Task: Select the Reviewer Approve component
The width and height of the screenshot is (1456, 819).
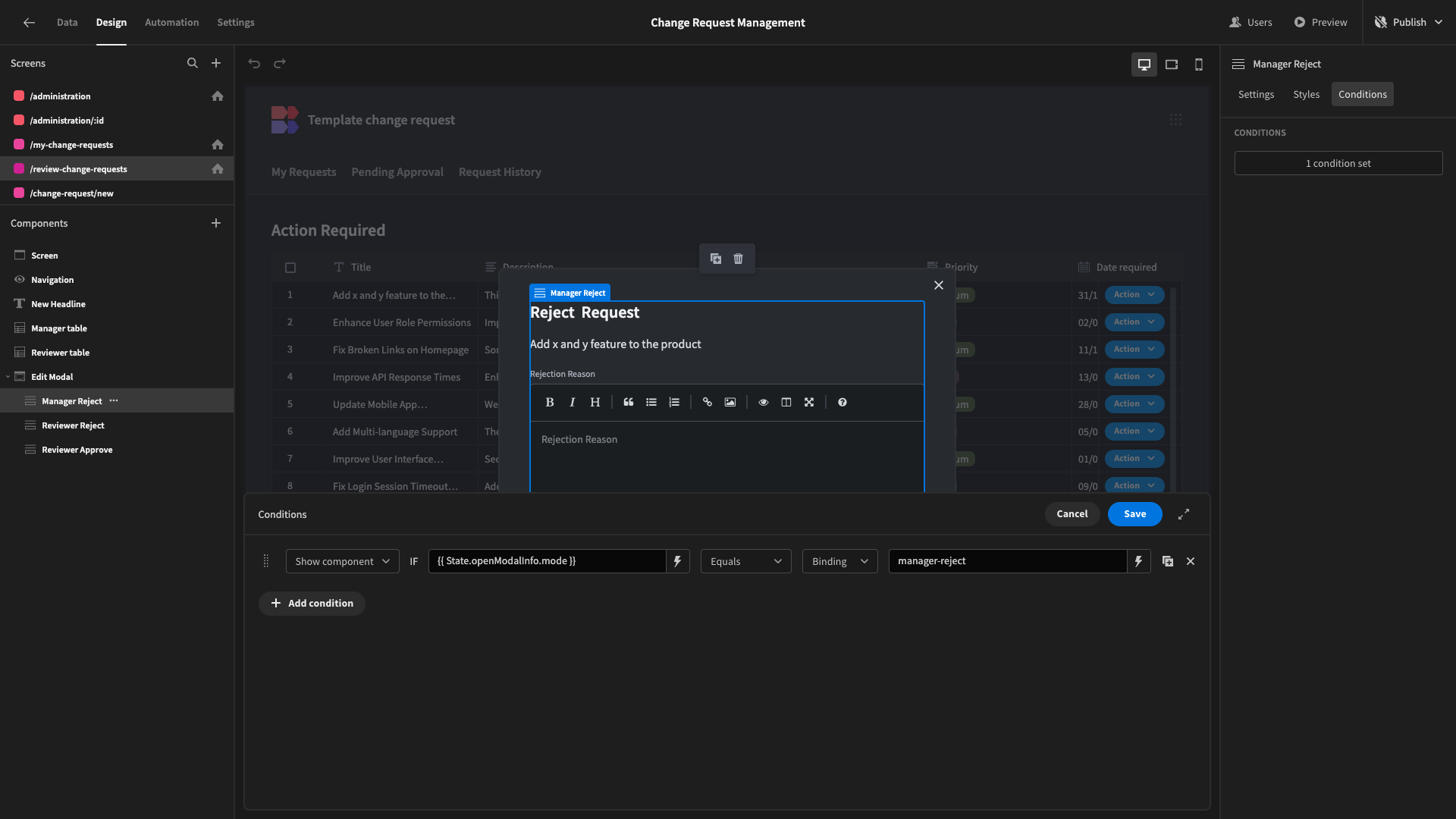Action: tap(117, 450)
